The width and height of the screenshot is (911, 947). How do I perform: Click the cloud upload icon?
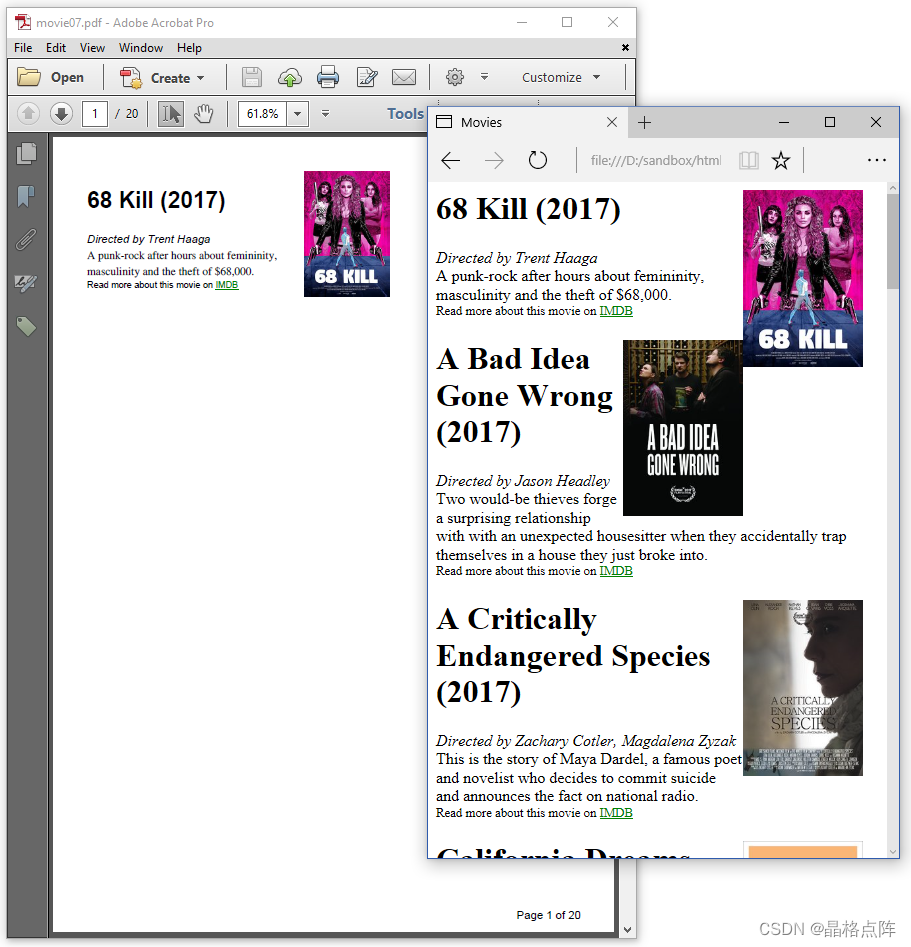click(x=290, y=77)
